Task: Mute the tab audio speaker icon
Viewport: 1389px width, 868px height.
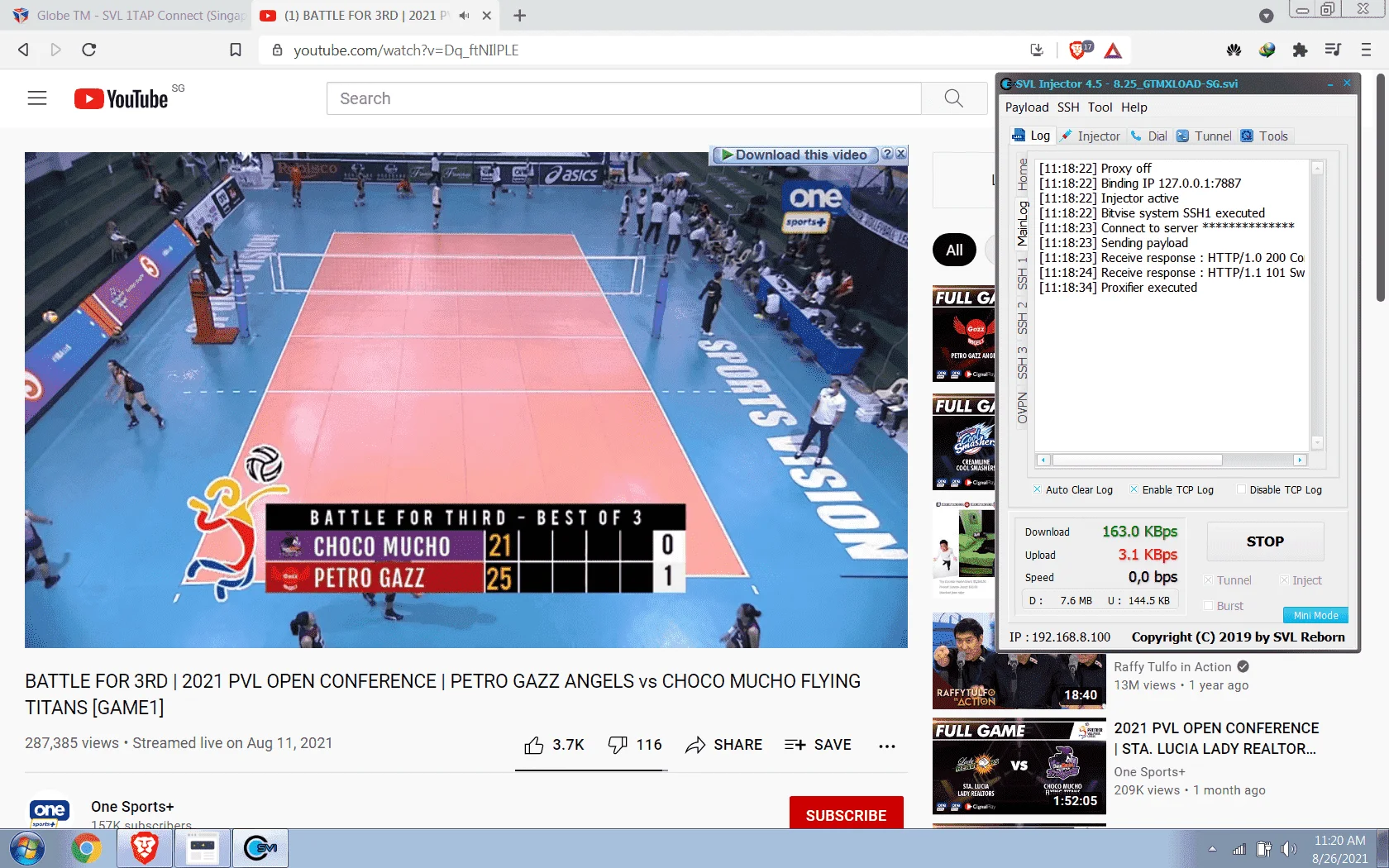Action: (x=464, y=16)
